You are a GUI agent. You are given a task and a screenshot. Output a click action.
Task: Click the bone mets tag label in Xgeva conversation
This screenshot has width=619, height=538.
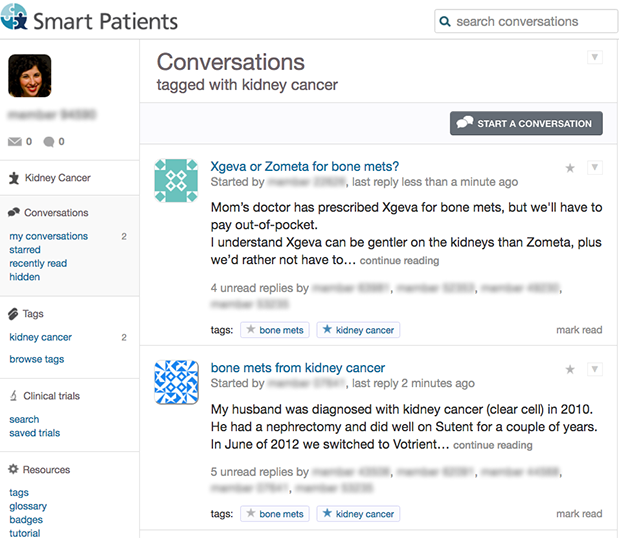(x=281, y=330)
